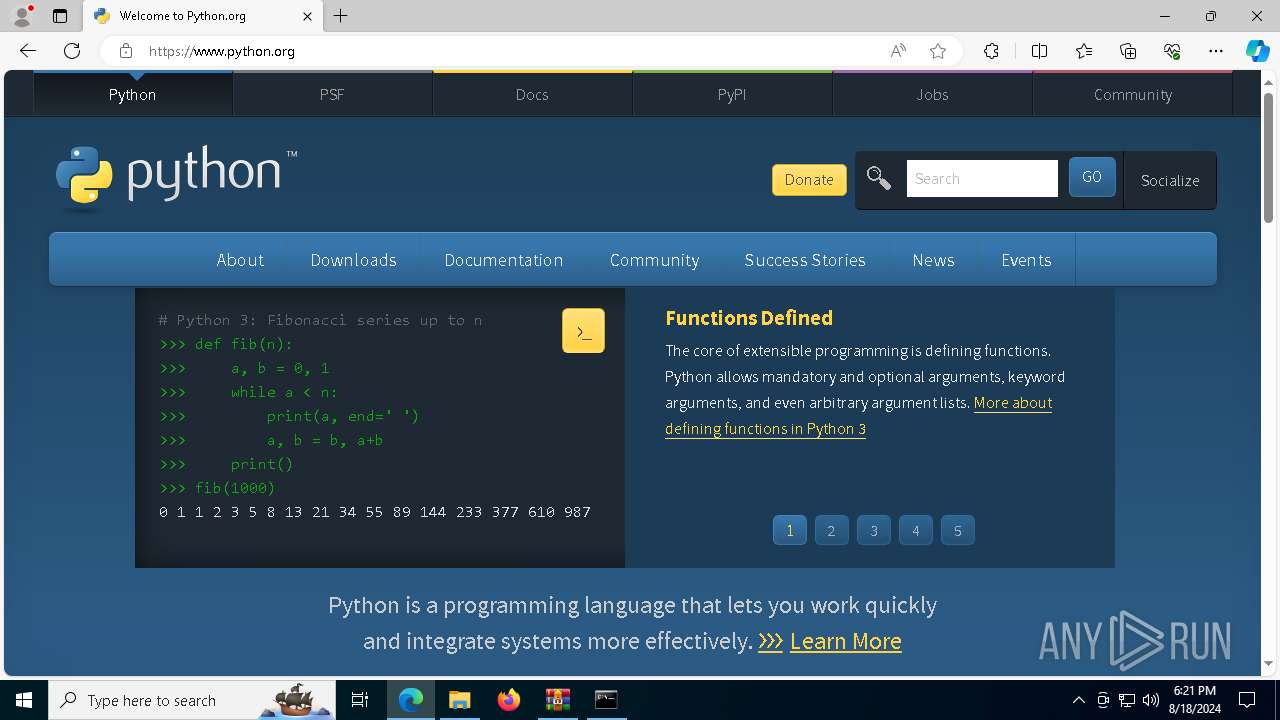Select slide 2 of code carousel
This screenshot has width=1280, height=720.
tap(831, 530)
